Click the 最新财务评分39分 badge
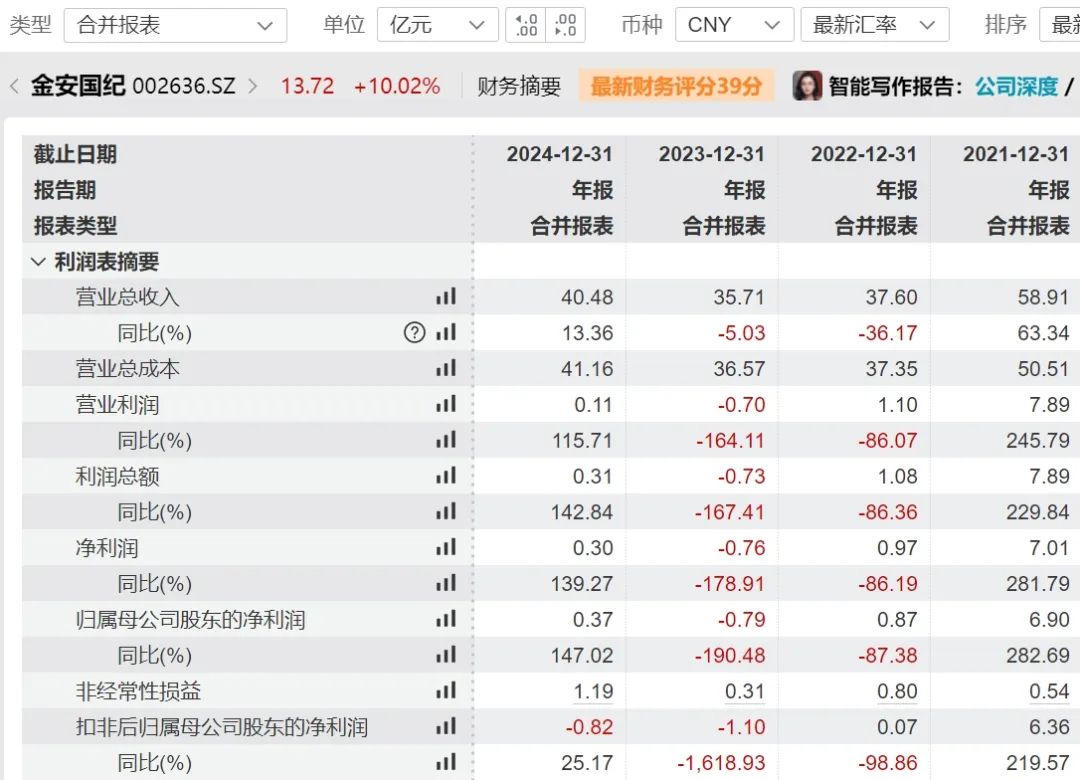The image size is (1080, 780). pyautogui.click(x=676, y=86)
